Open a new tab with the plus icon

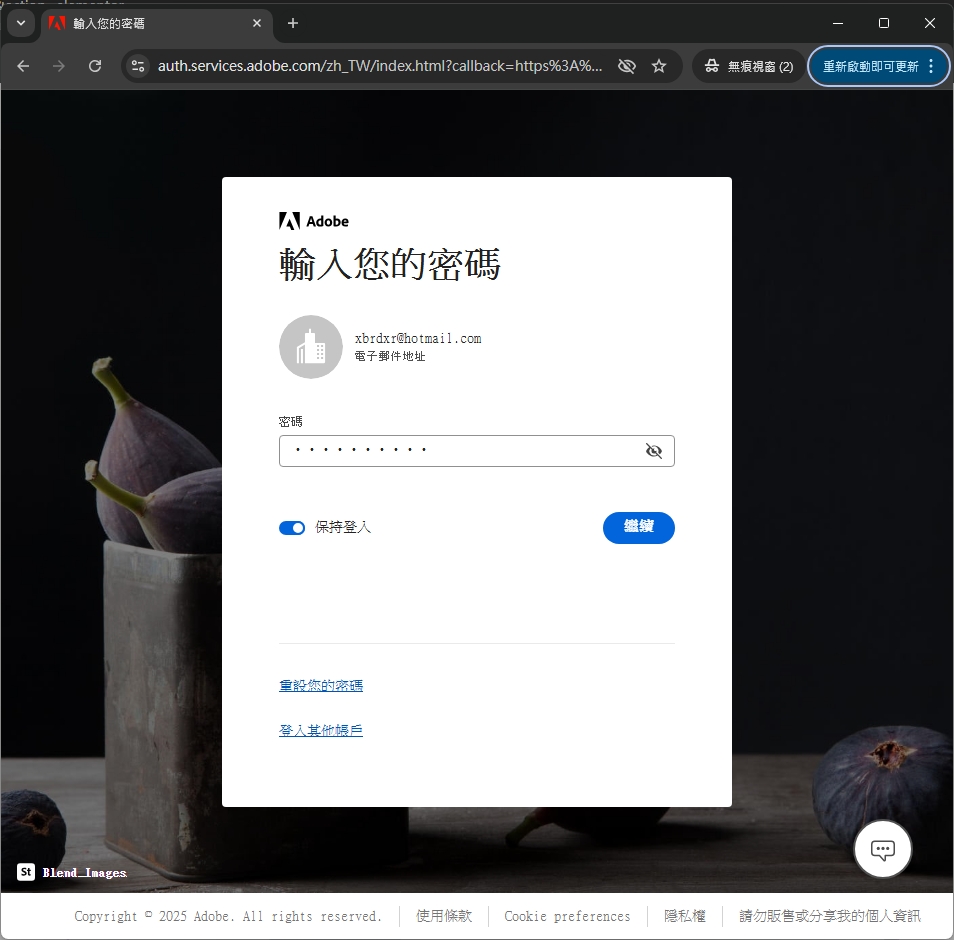293,23
